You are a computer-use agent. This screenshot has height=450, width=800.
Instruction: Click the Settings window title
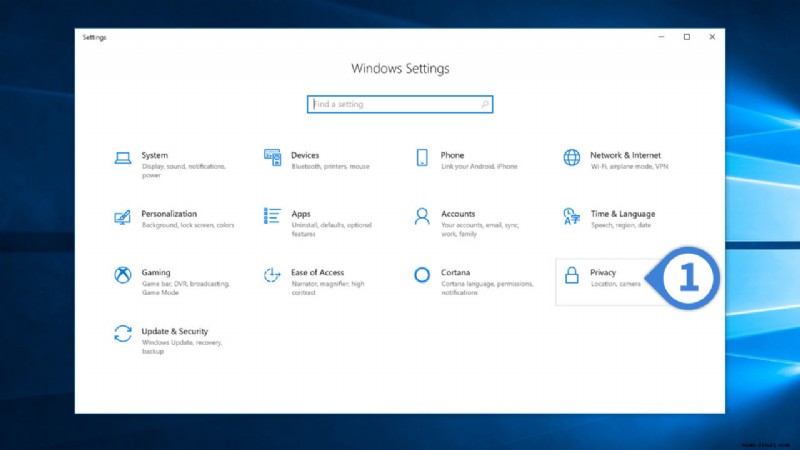tap(94, 37)
